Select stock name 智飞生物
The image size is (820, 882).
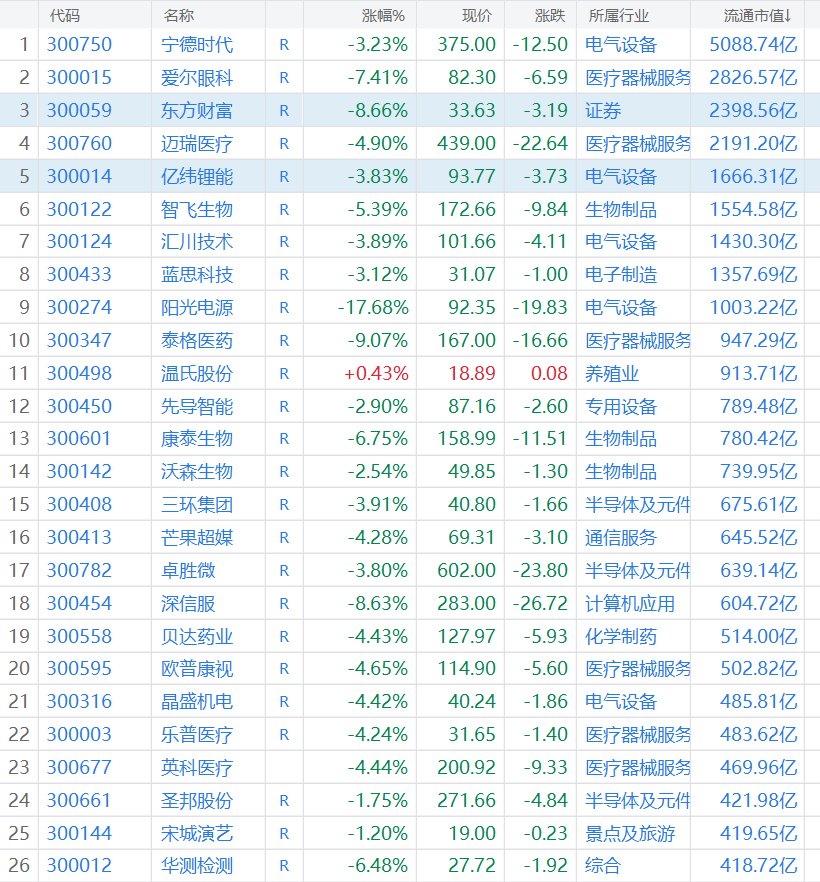[x=197, y=209]
